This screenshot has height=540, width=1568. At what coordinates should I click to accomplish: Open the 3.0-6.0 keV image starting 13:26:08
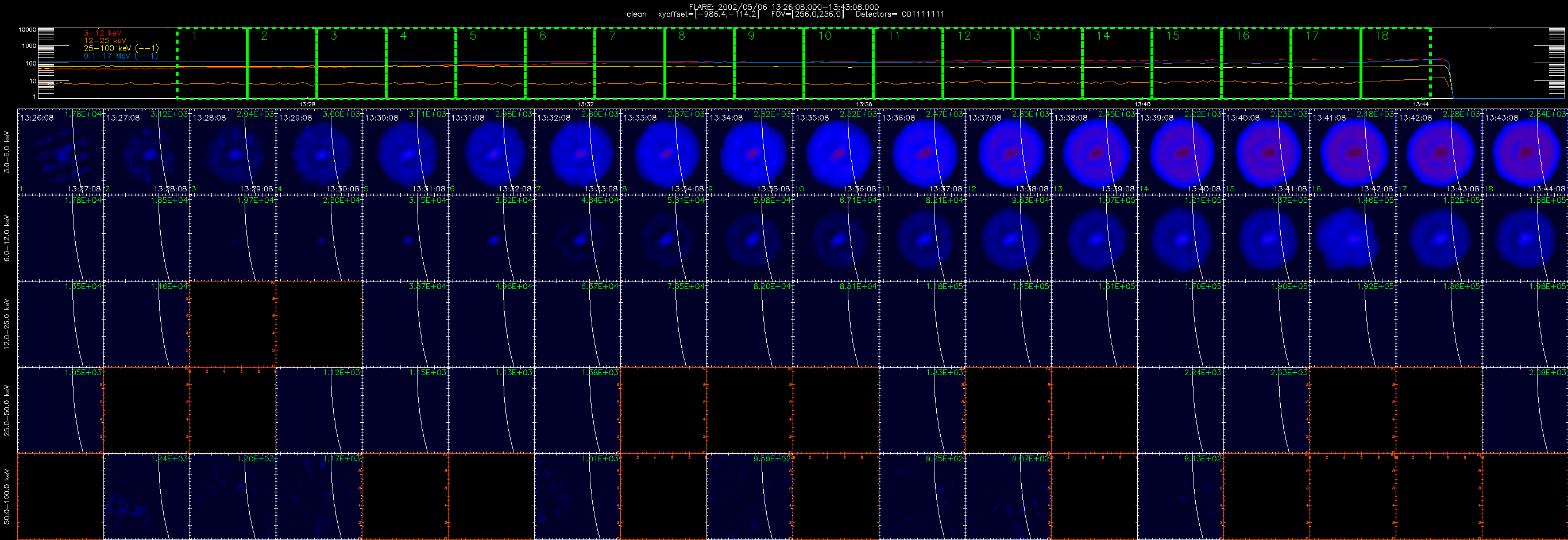click(x=60, y=152)
